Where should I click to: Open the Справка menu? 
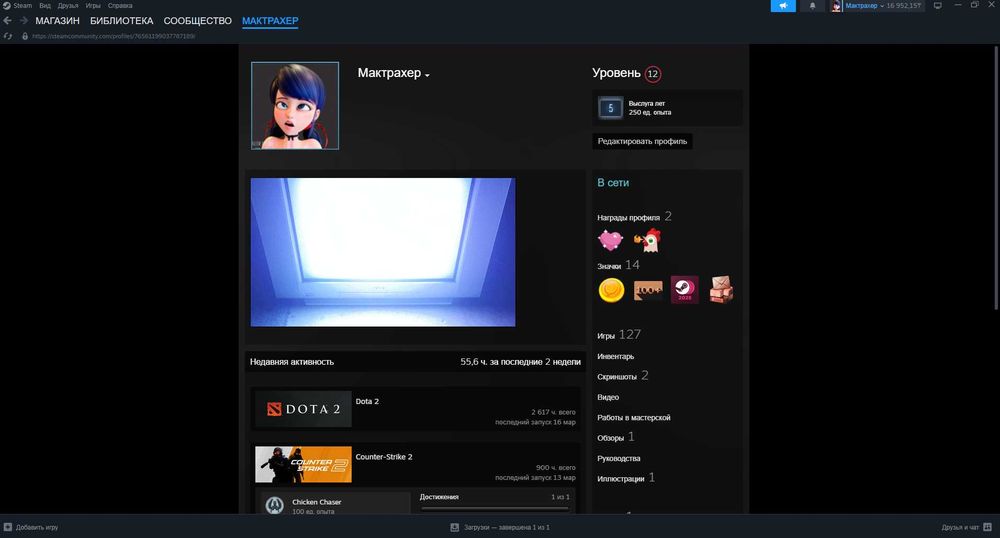point(120,5)
